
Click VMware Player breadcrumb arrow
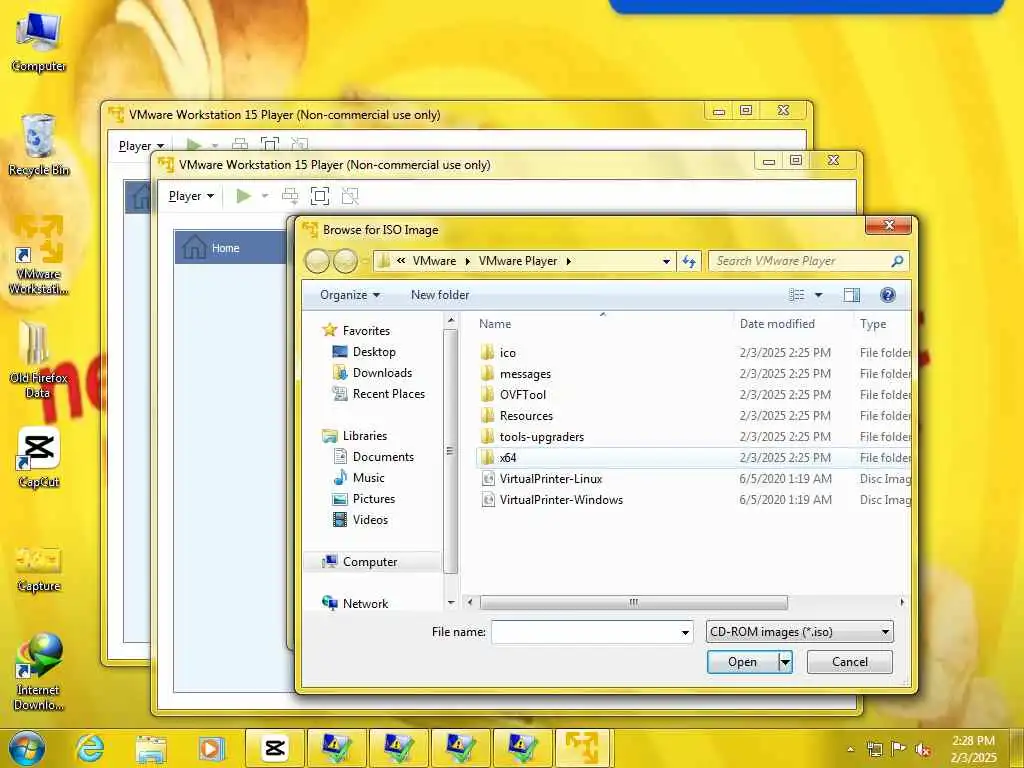point(569,261)
